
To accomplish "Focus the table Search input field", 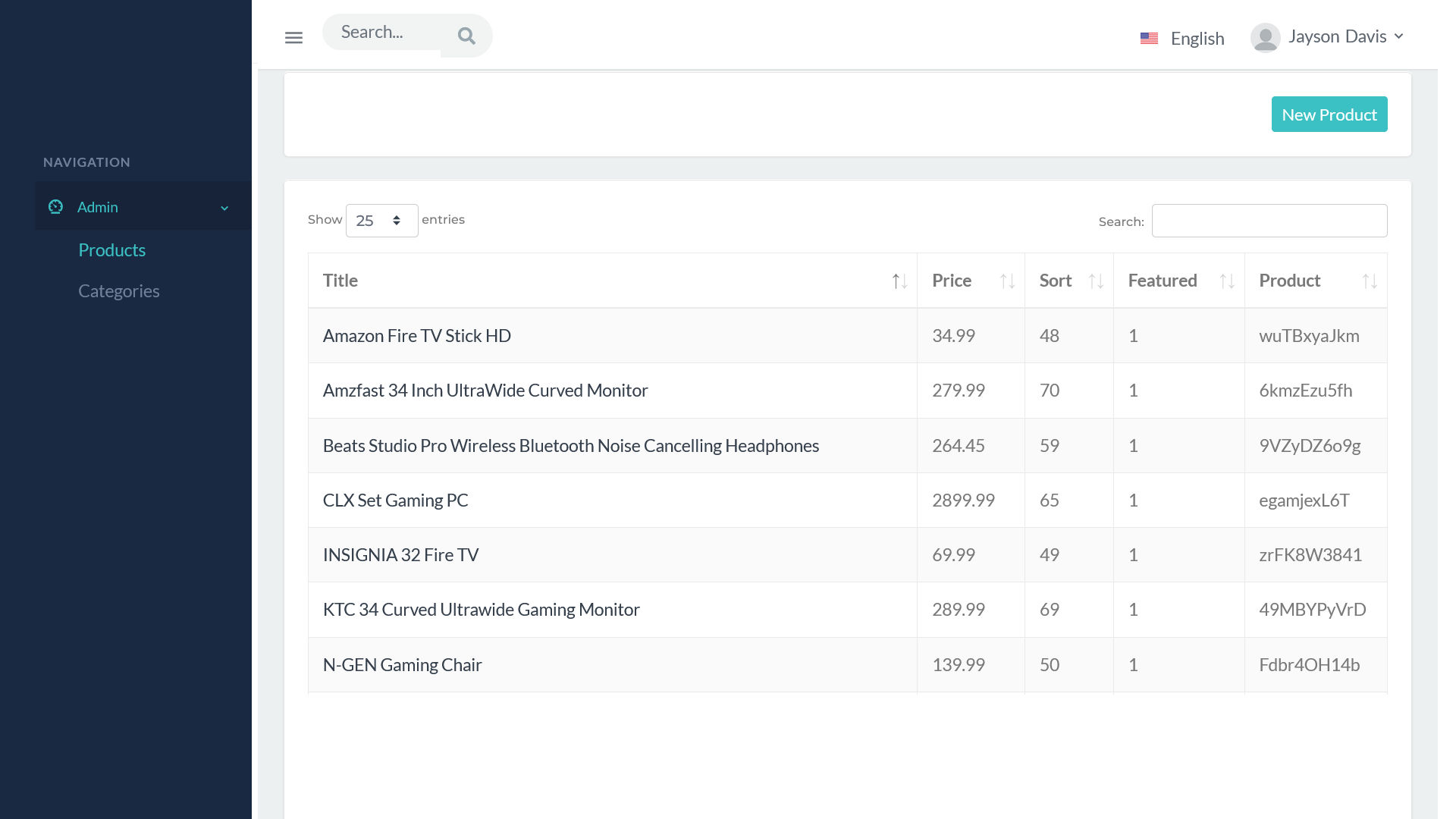I will click(x=1269, y=221).
